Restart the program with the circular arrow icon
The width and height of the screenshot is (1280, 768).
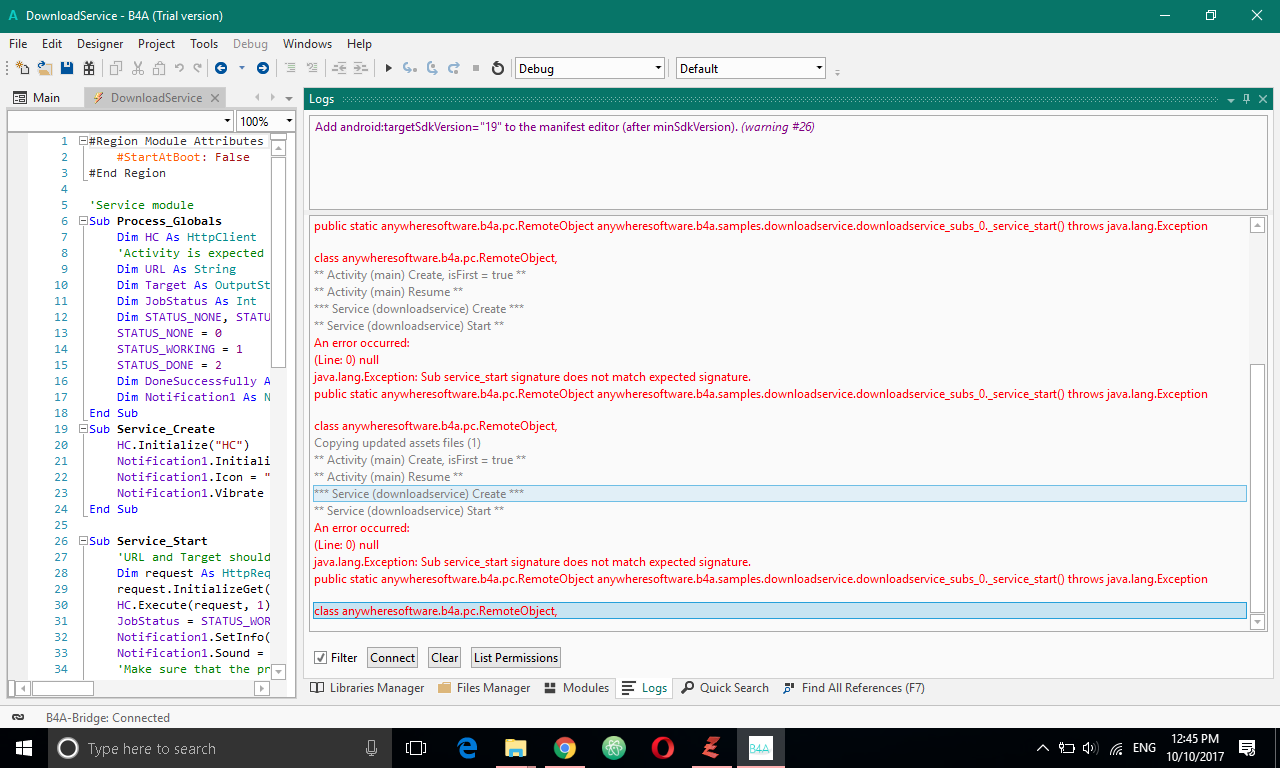498,68
